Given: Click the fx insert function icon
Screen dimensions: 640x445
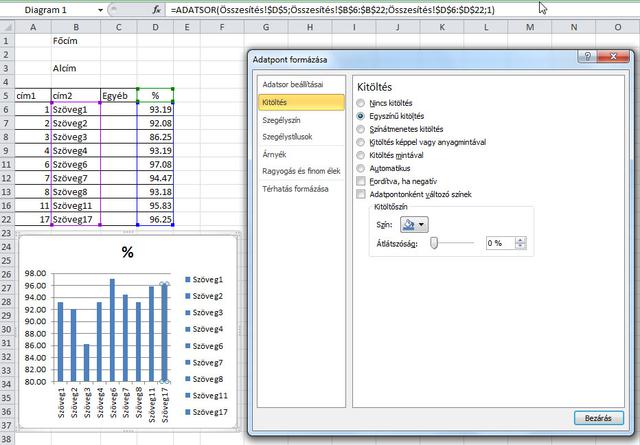Looking at the screenshot, I should (156, 10).
